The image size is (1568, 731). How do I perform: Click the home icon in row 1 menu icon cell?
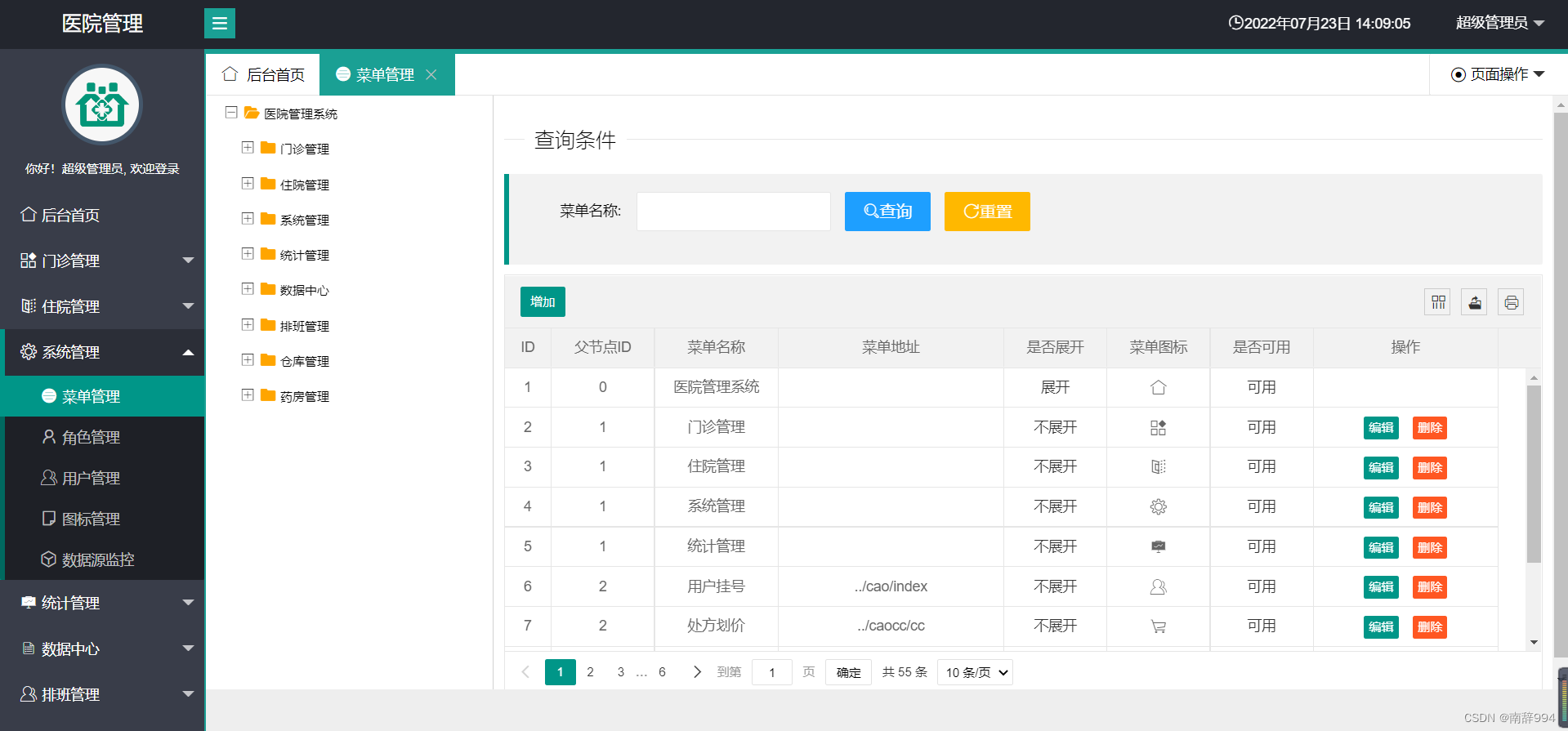point(1158,387)
